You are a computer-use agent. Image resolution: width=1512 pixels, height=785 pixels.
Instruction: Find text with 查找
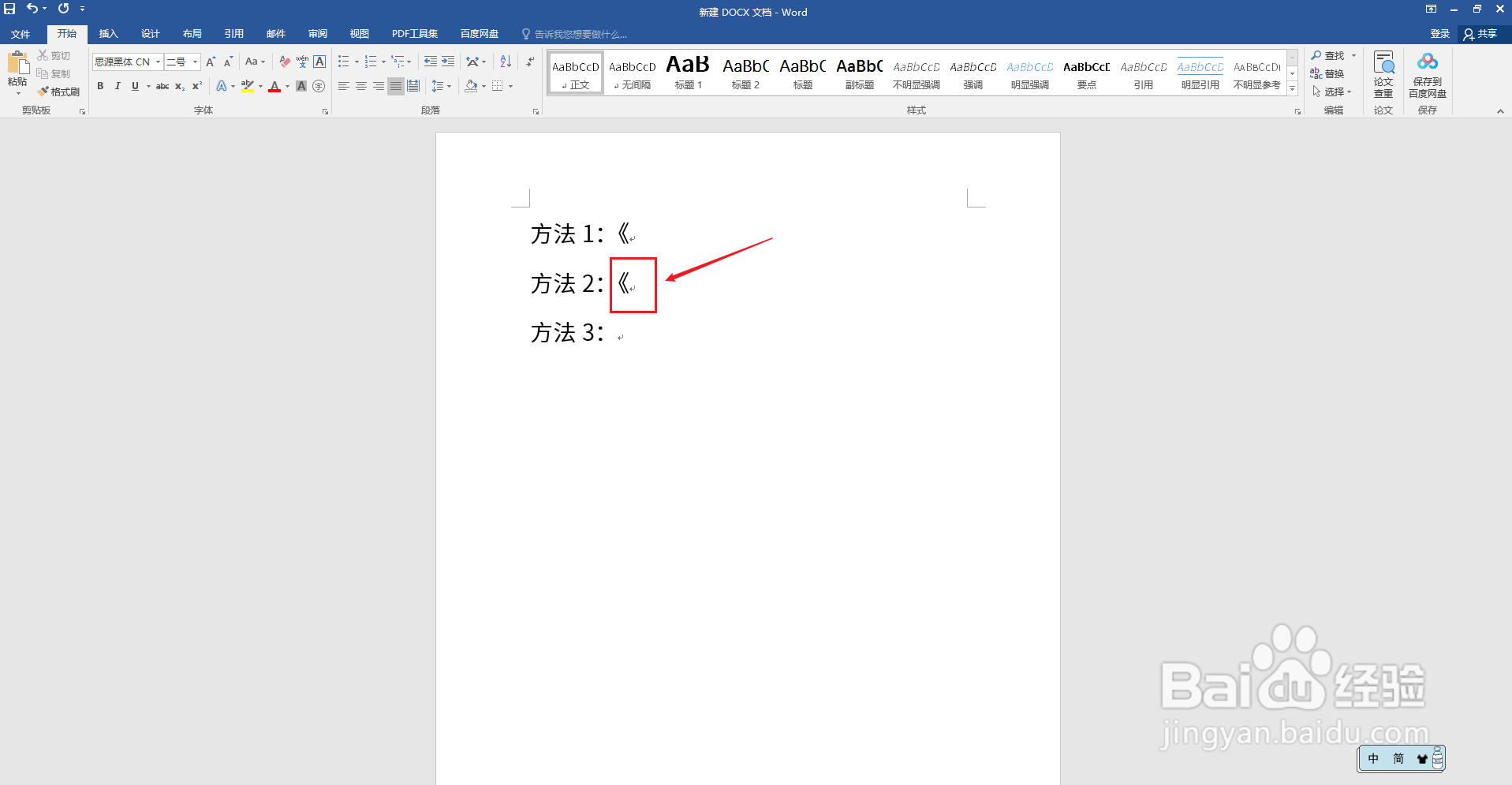pyautogui.click(x=1328, y=55)
